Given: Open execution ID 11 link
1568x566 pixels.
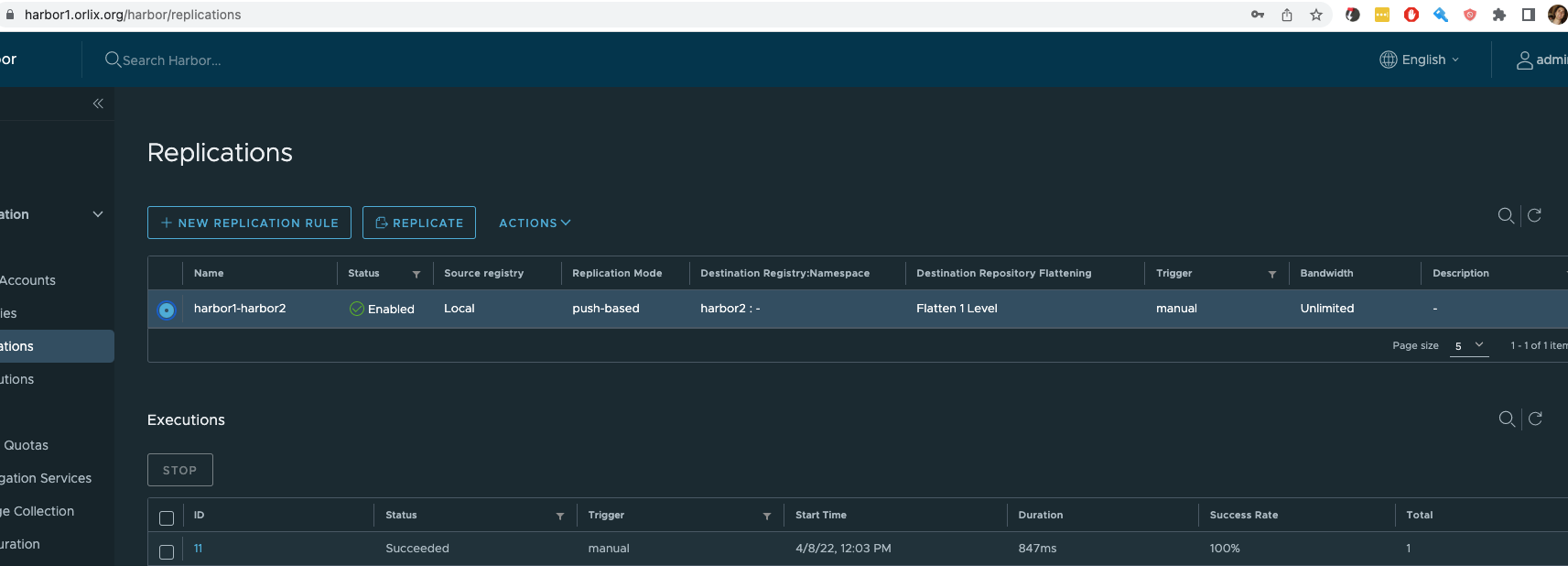Looking at the screenshot, I should (198, 549).
